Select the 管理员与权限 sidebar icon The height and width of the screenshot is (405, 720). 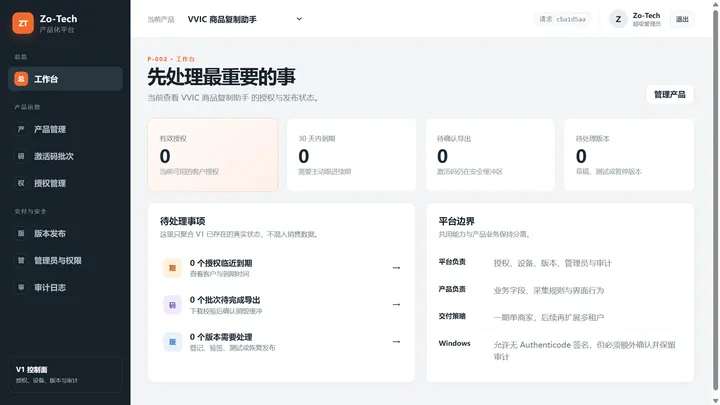(21, 260)
